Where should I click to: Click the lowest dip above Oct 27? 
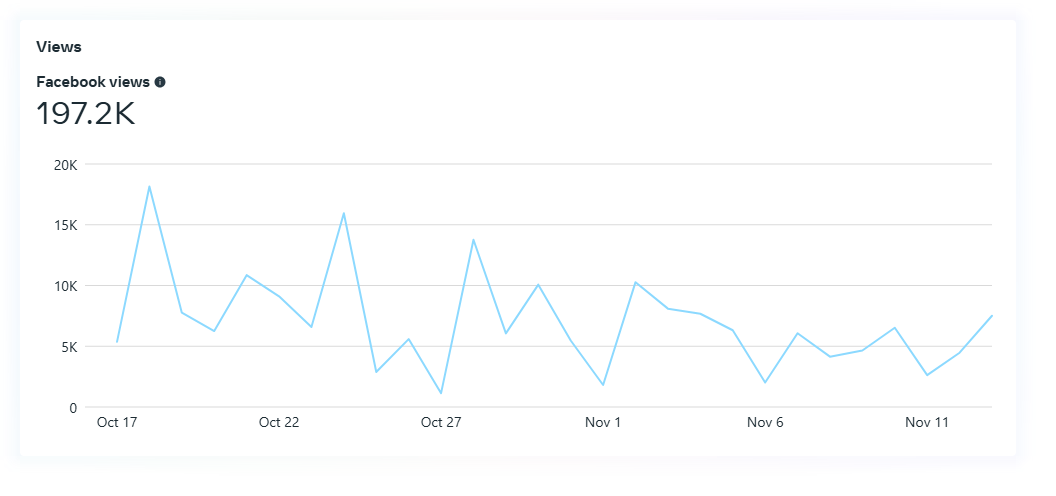(441, 393)
